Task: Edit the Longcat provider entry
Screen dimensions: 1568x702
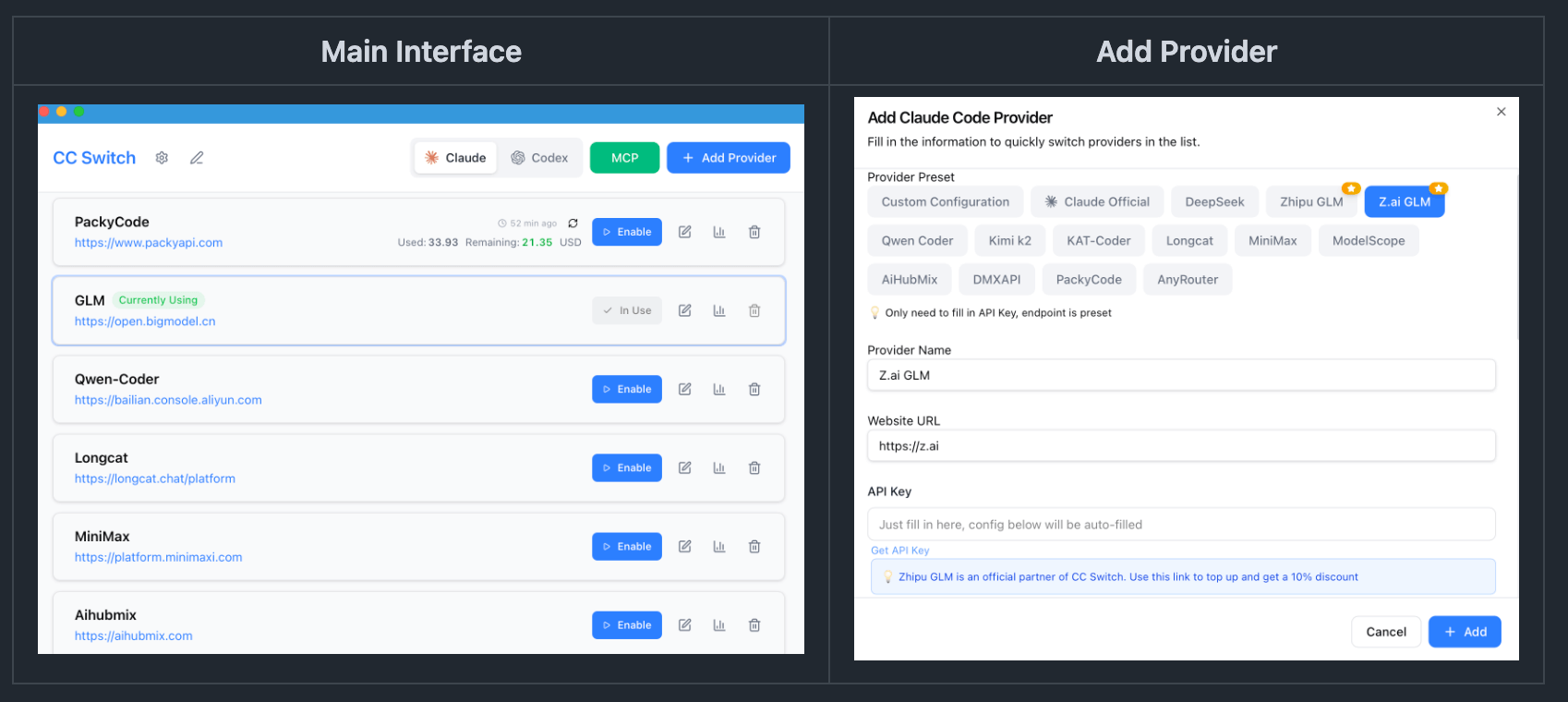Action: point(685,467)
